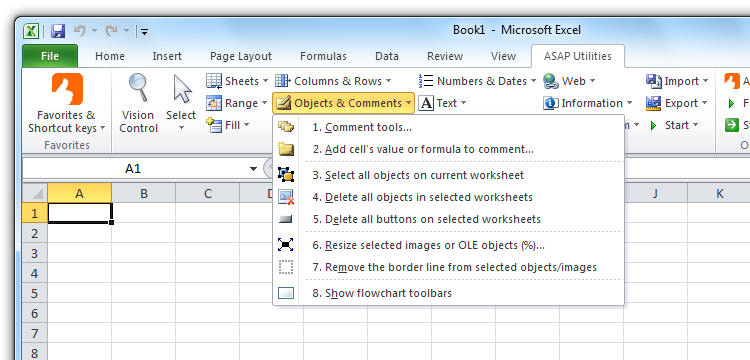Go to the Formulas tab

click(323, 56)
